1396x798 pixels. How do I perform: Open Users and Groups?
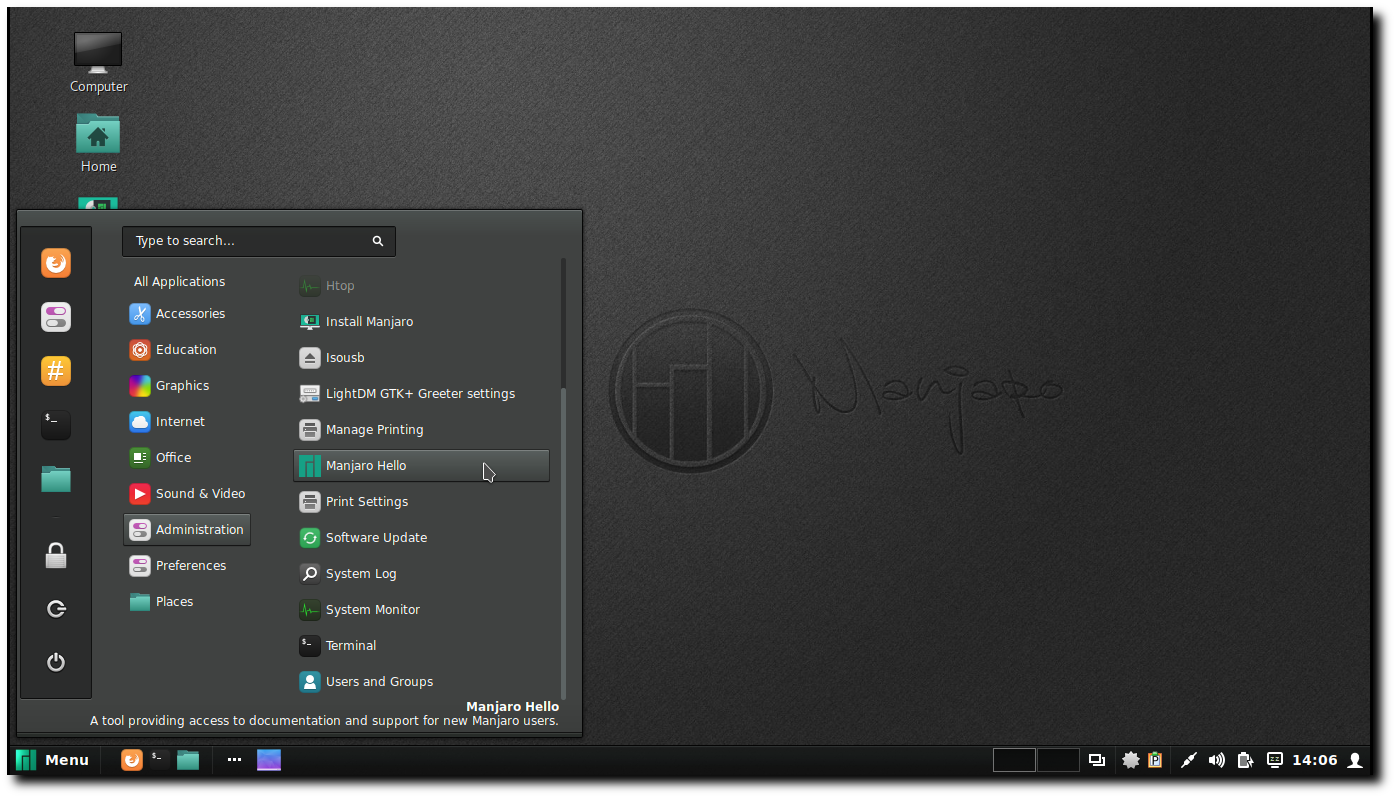click(421, 682)
